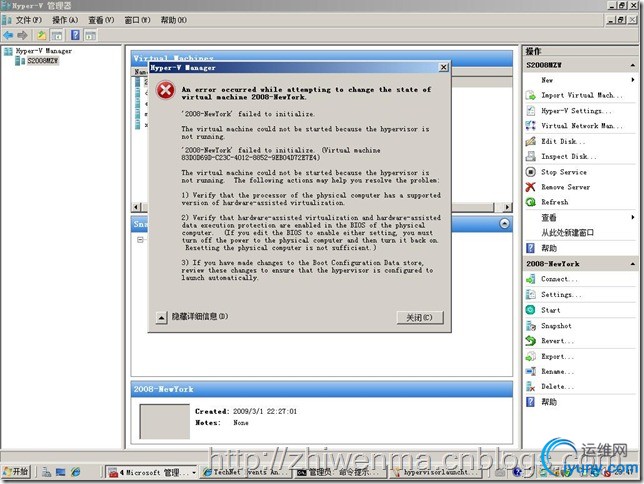Collapse the S2008MZW actions section
644x484 pixels.
click(632, 65)
